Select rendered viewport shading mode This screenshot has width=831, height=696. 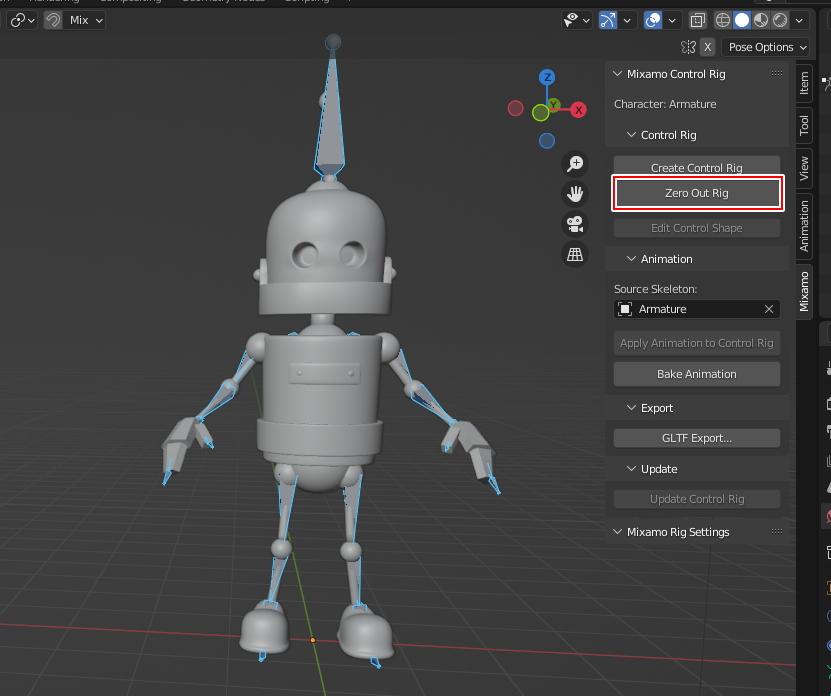coord(779,20)
